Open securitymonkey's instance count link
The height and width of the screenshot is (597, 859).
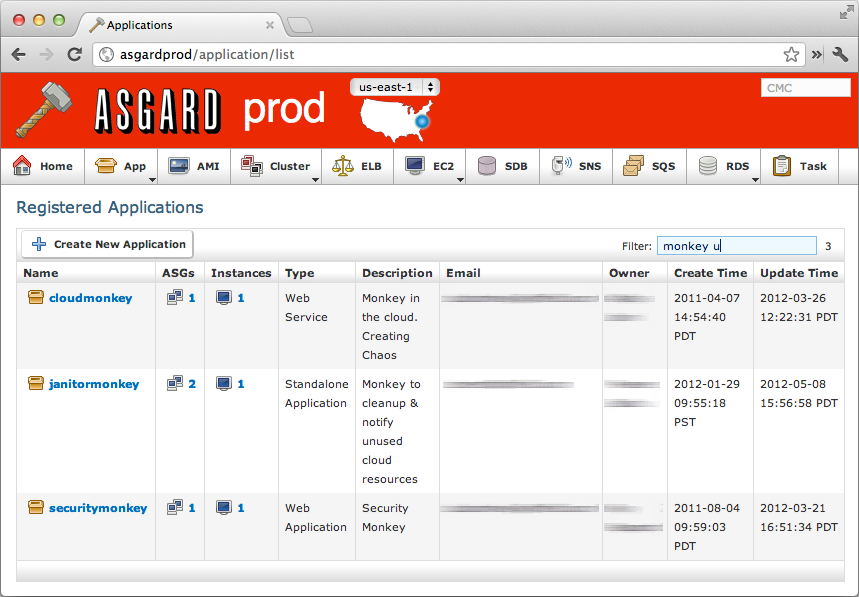(x=240, y=508)
